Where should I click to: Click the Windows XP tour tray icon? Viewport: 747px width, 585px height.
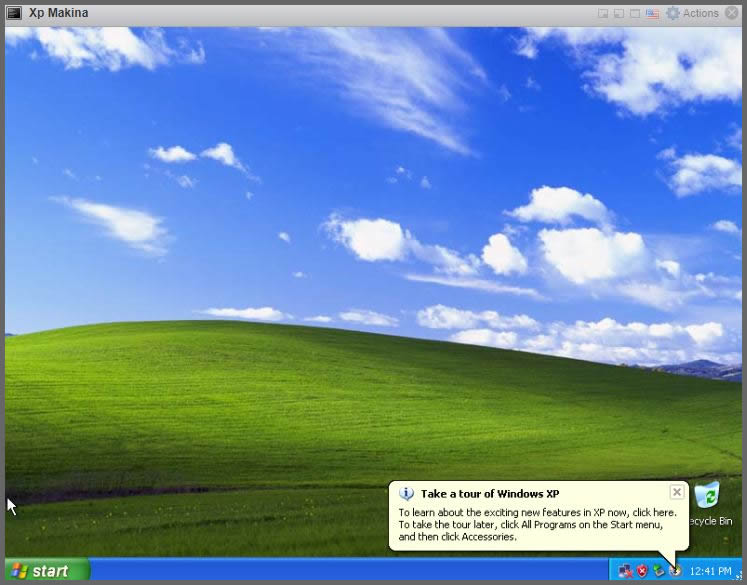[675, 571]
